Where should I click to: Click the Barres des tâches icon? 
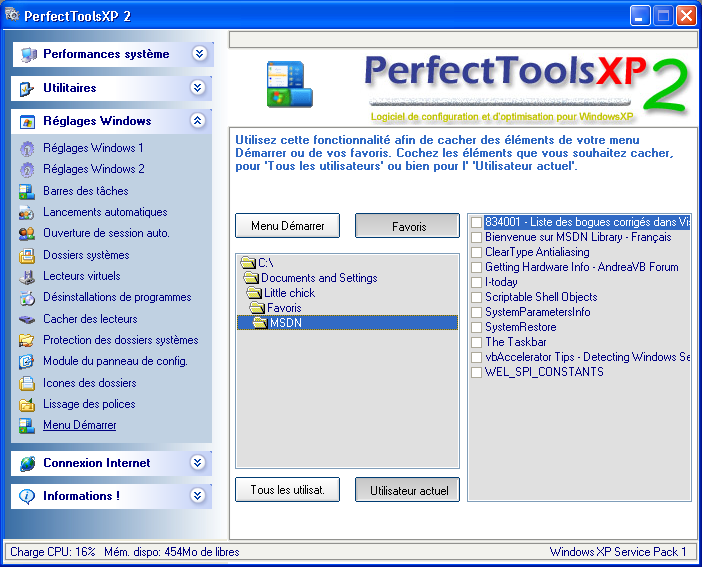point(27,192)
